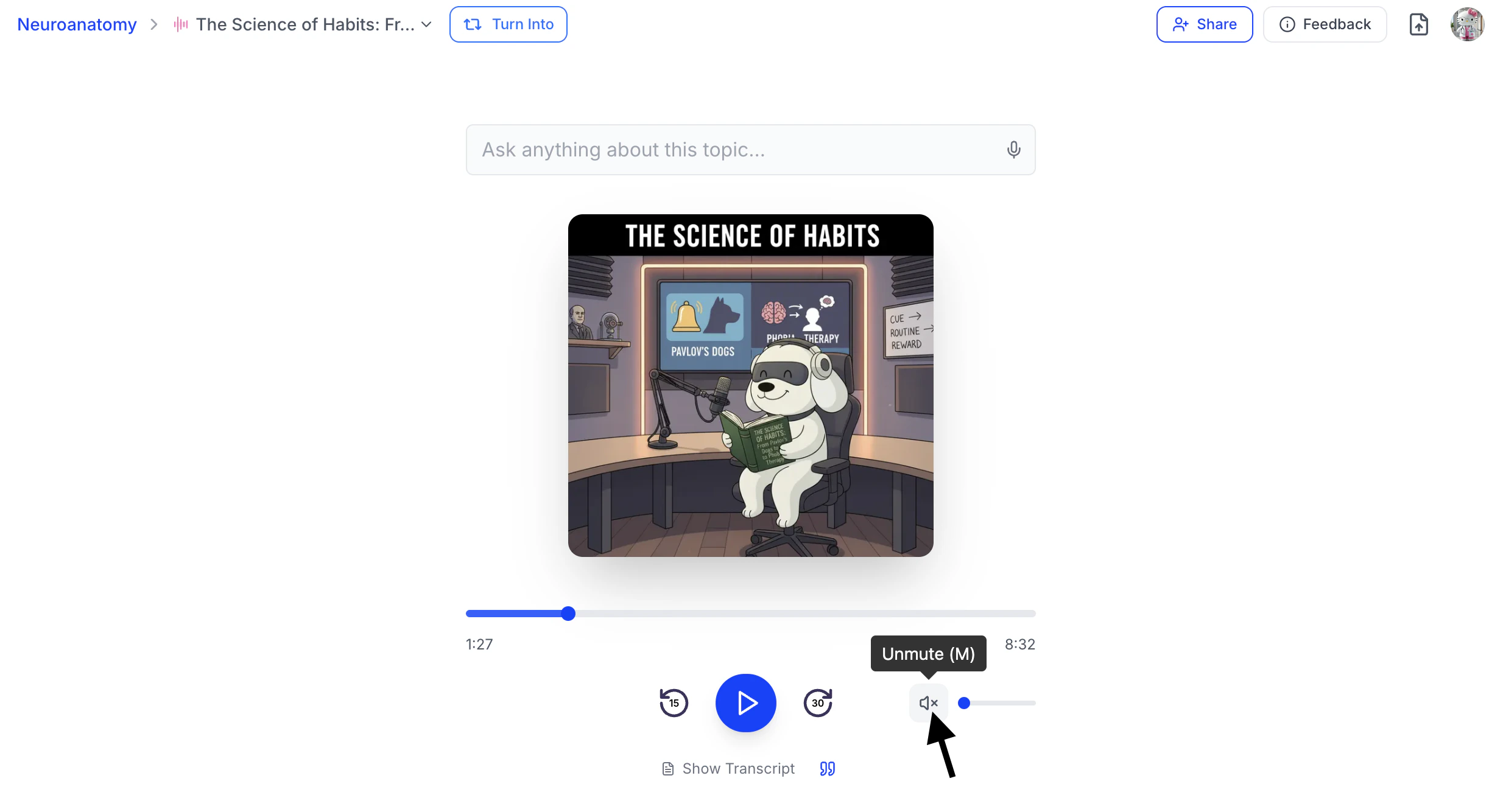
Task: Show the transcript
Action: 728,769
